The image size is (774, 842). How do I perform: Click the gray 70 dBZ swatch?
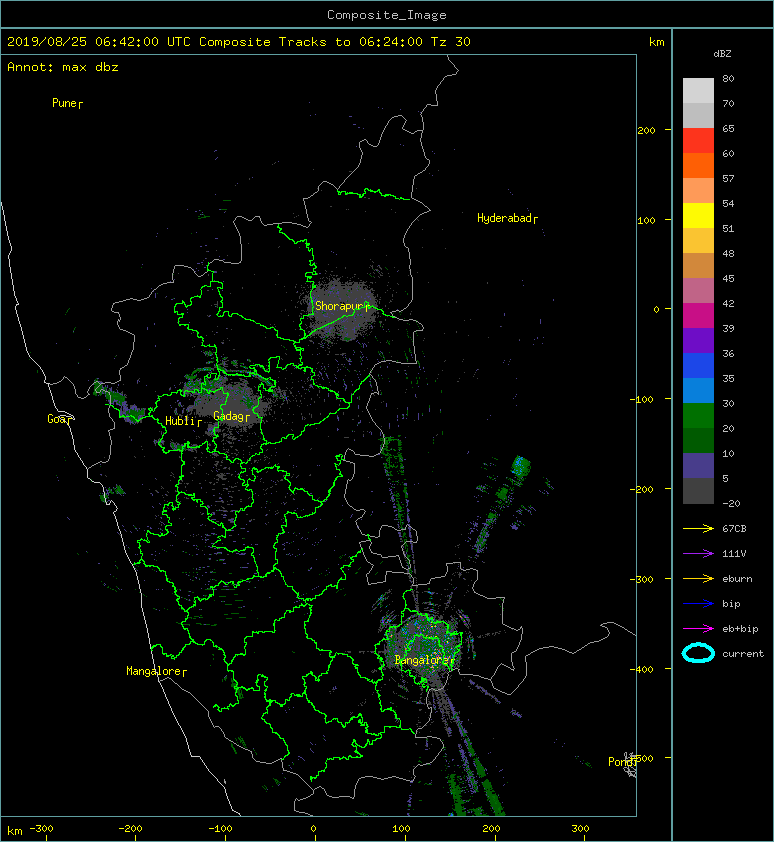698,115
